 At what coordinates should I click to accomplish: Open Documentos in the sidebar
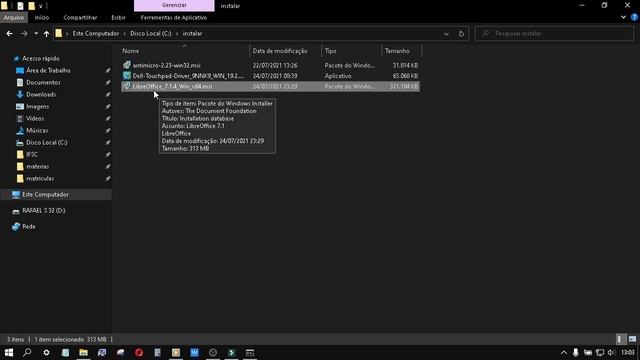click(x=43, y=82)
